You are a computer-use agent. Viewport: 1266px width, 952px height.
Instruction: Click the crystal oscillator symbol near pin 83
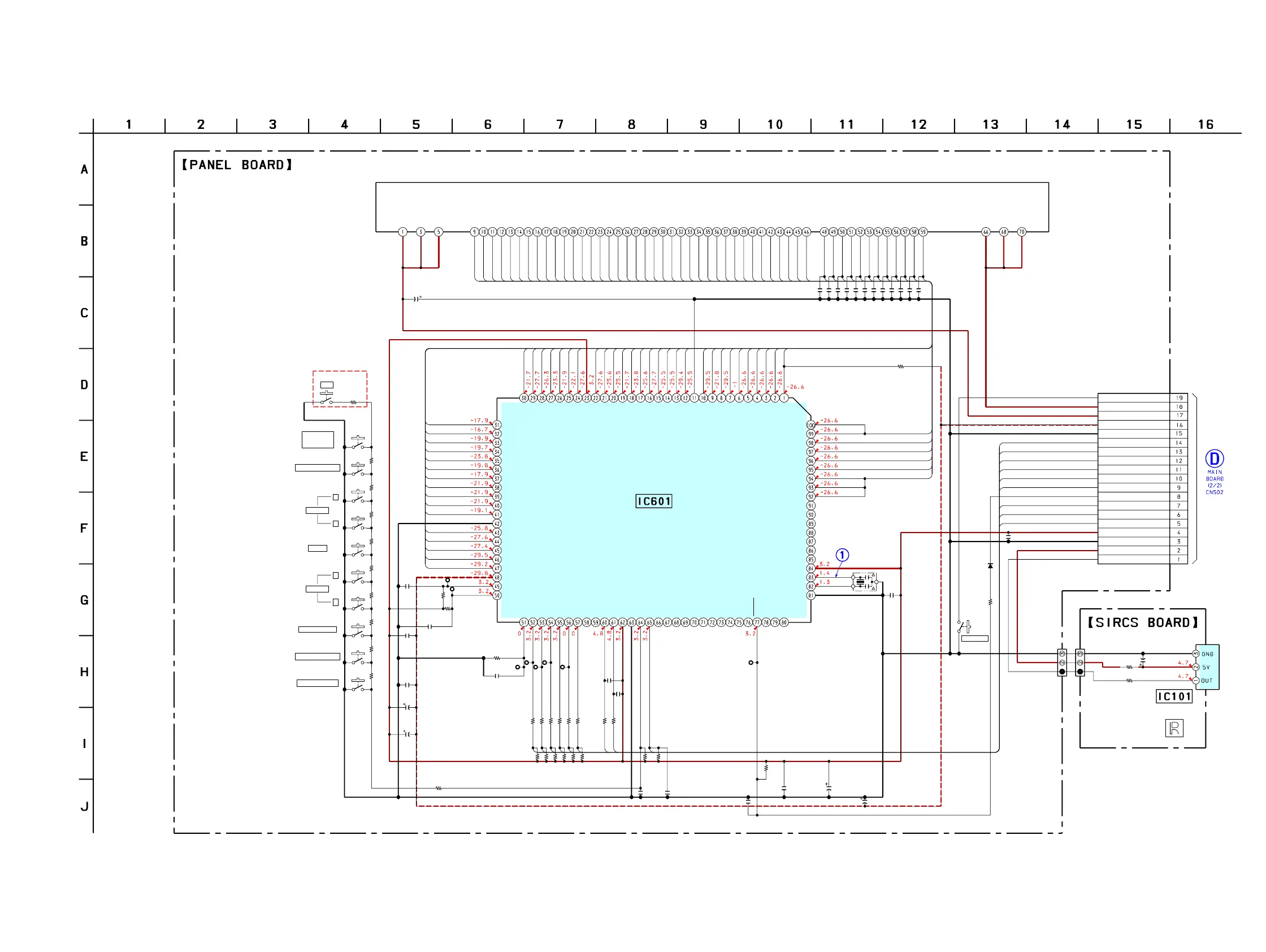pyautogui.click(x=860, y=582)
